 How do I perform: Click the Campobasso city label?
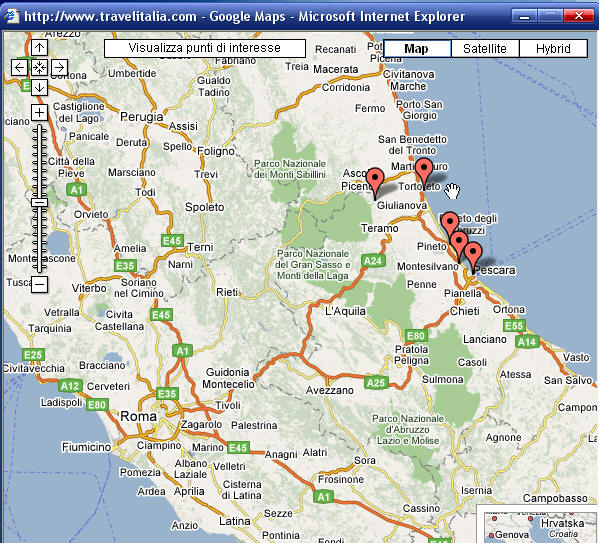(x=555, y=499)
